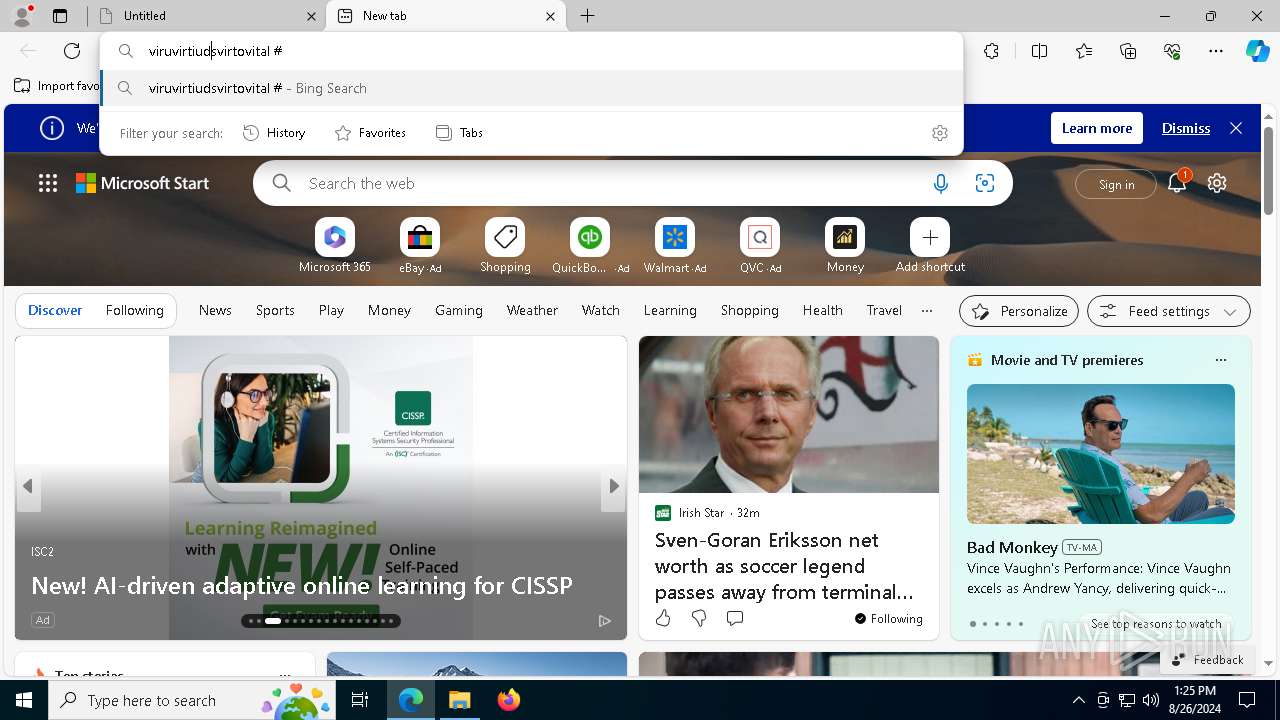Open the Walmart shortcut tile
The image size is (1280, 720).
[675, 246]
